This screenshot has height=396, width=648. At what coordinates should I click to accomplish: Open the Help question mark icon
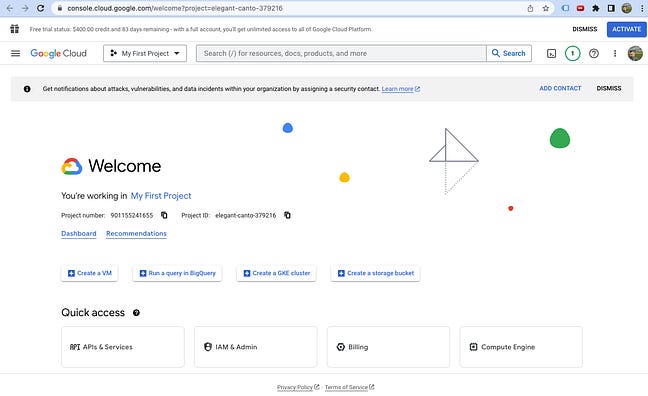[x=594, y=53]
